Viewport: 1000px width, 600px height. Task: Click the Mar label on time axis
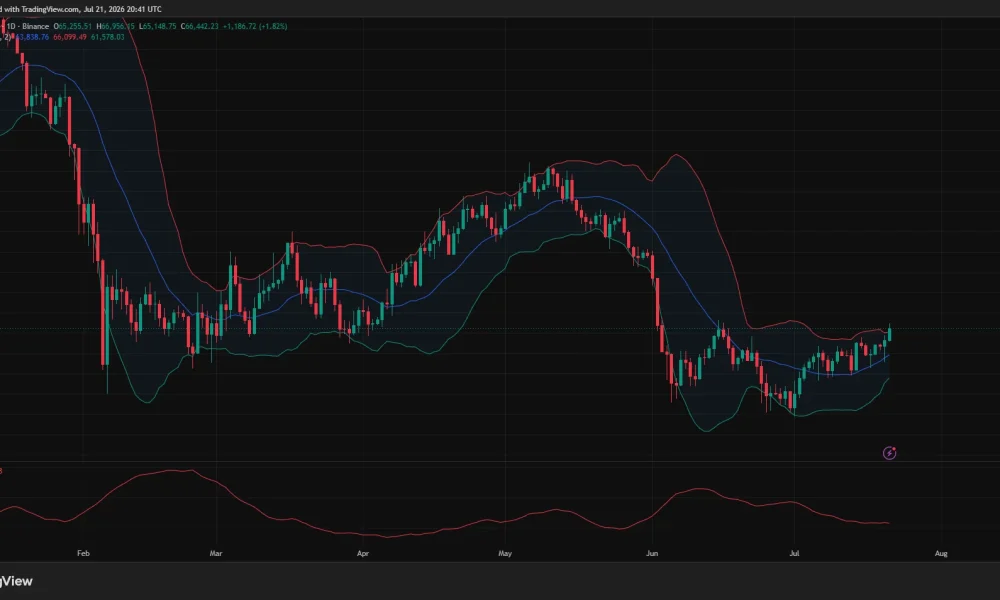[x=216, y=553]
